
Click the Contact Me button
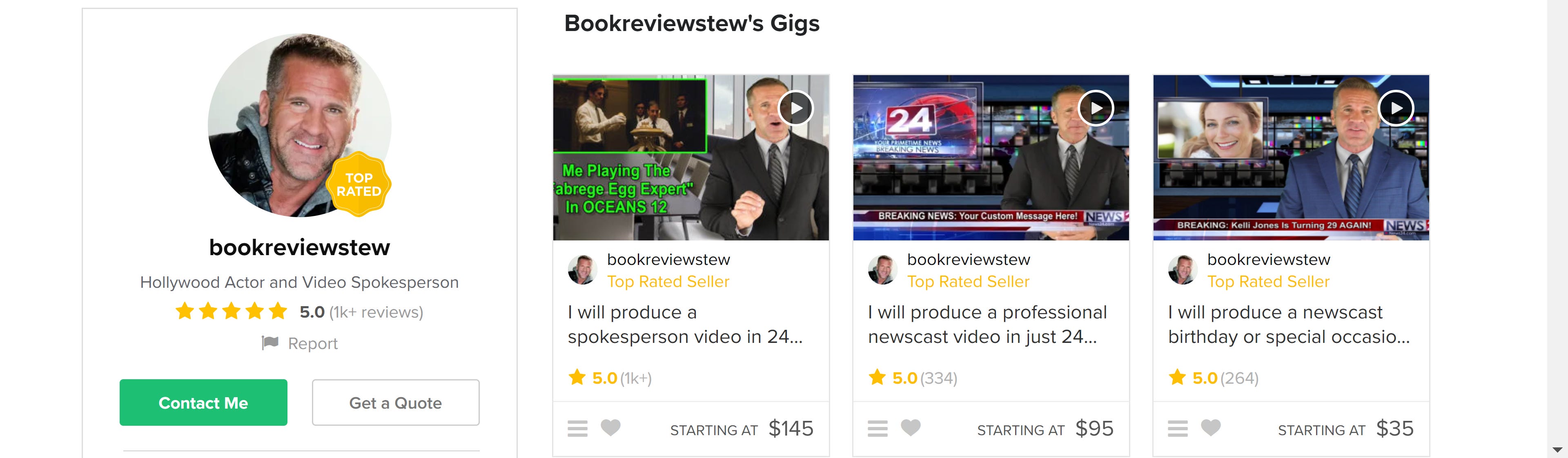pos(203,402)
